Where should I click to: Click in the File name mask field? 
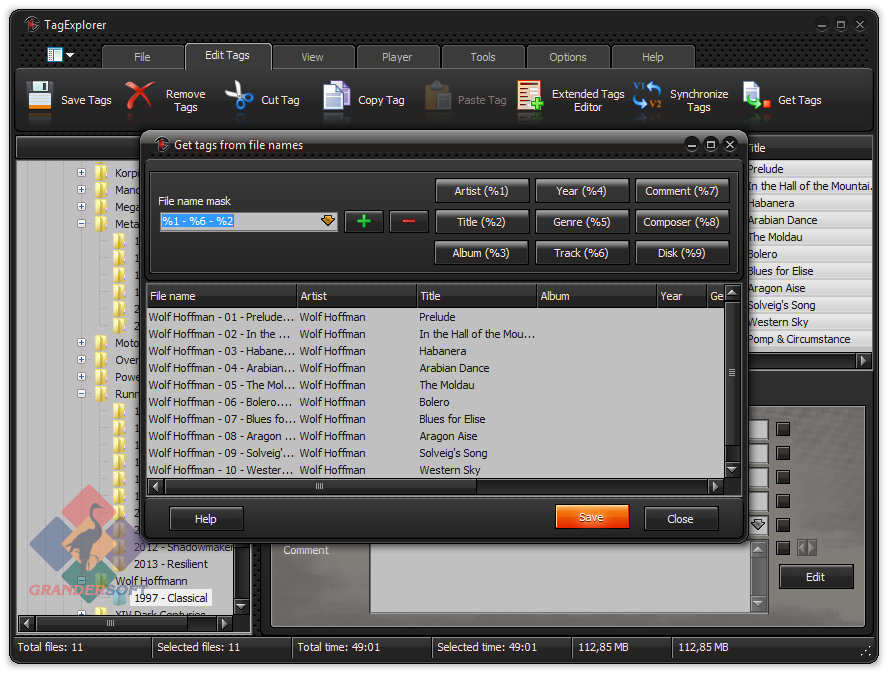coord(239,221)
